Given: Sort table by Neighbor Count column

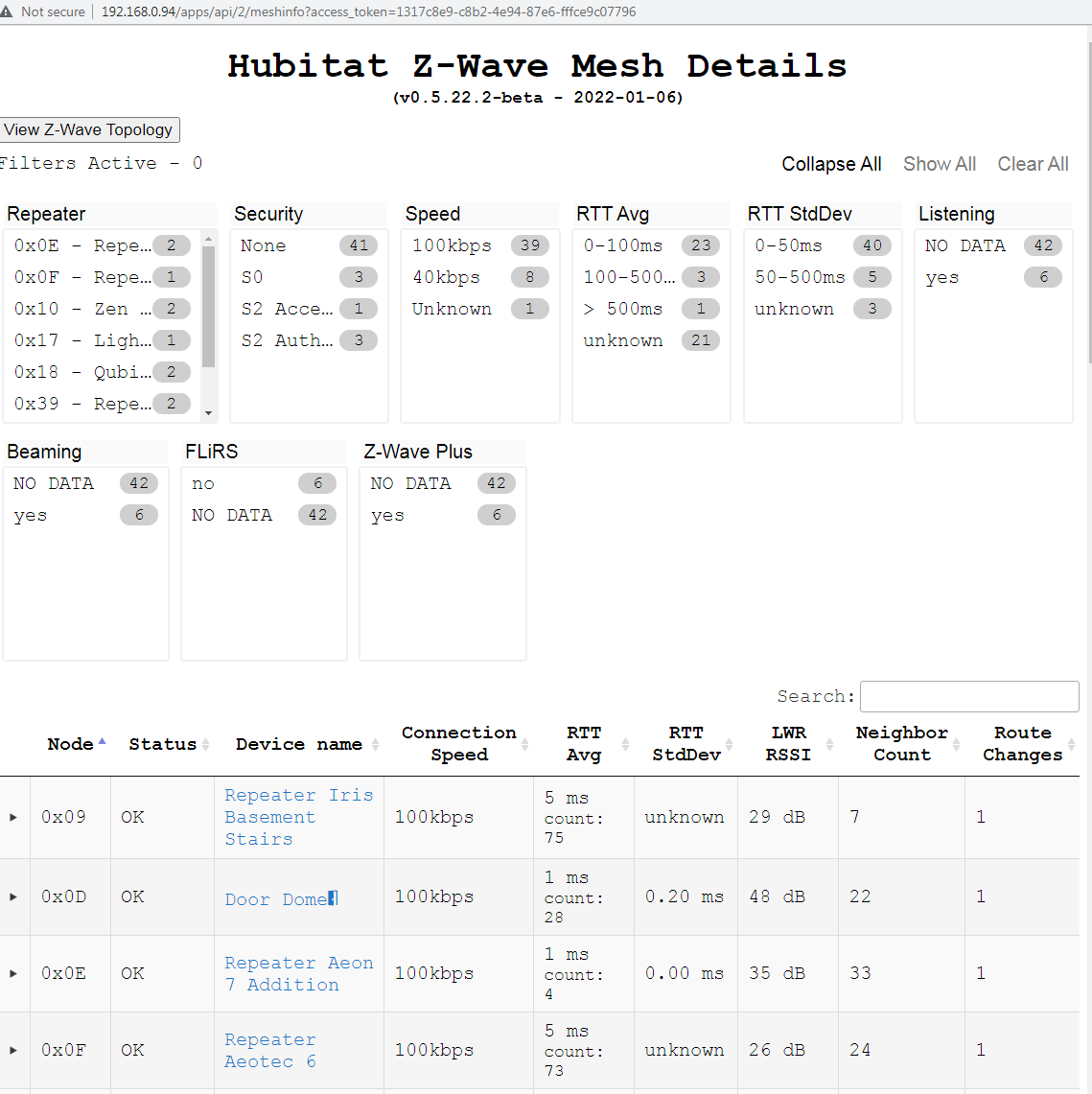Looking at the screenshot, I should [x=901, y=744].
